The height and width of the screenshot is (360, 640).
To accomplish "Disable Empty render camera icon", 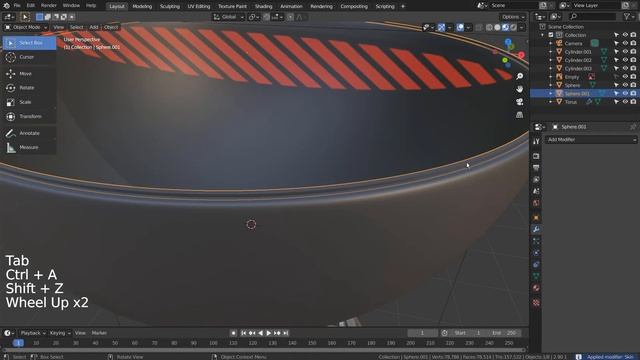I will click(633, 77).
